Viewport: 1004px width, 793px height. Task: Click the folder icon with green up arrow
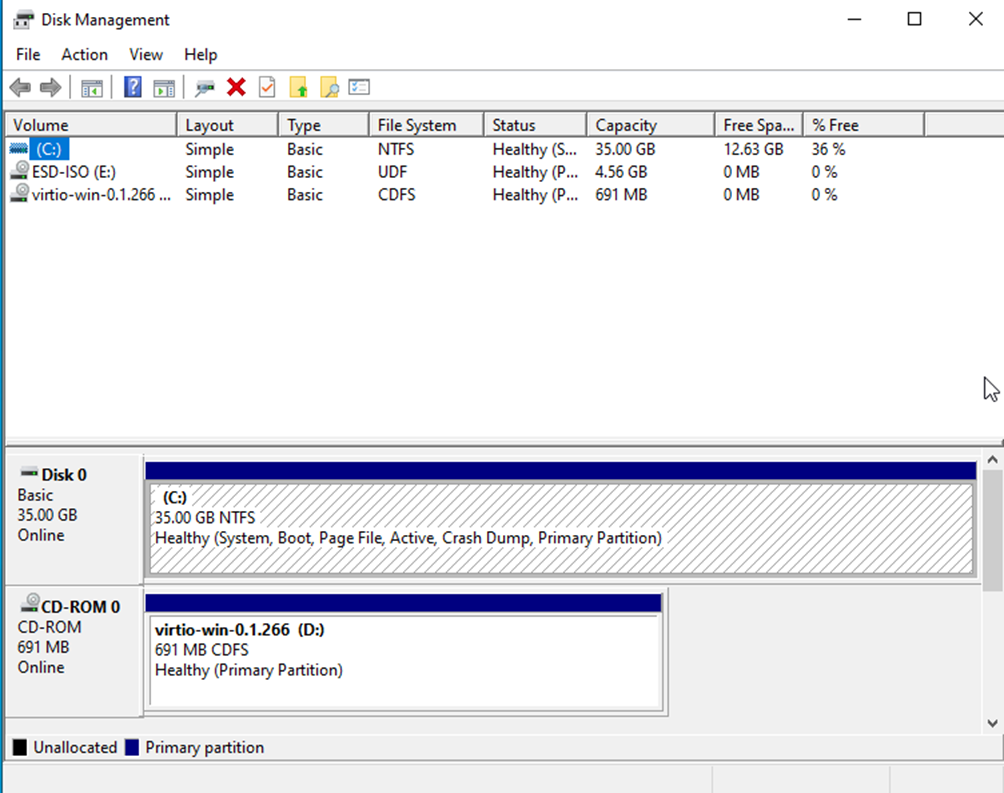coord(298,88)
